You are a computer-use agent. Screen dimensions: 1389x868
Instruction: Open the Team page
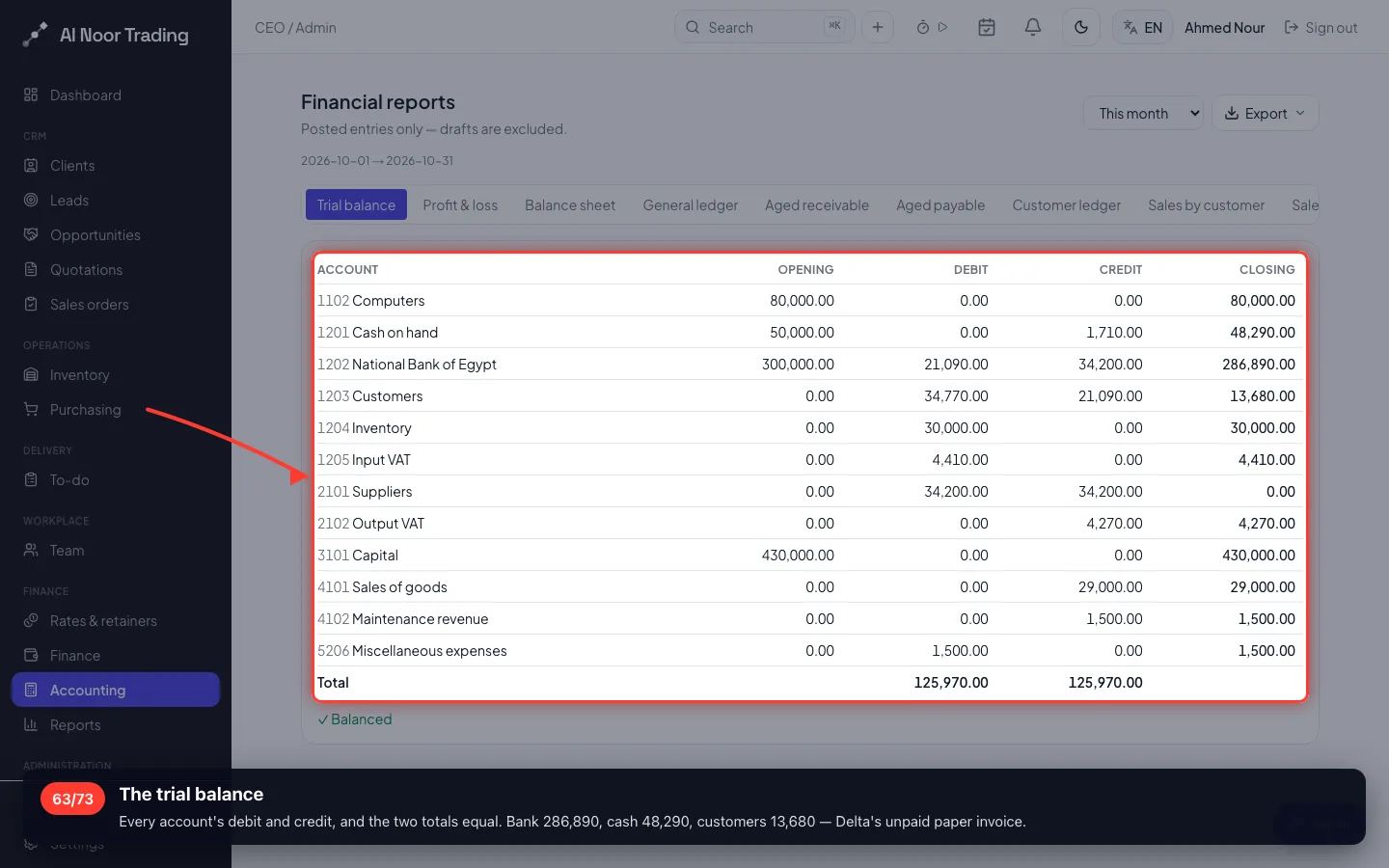[116, 551]
